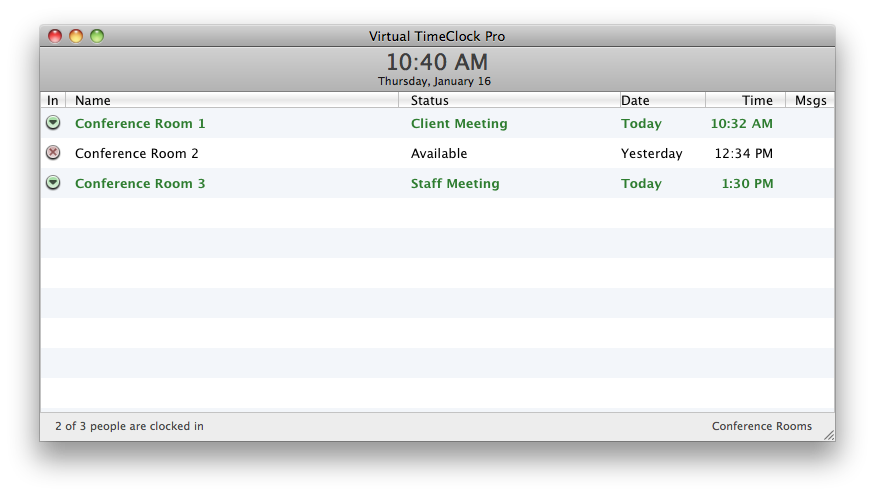Click the yellow minimize window button
Image resolution: width=875 pixels, height=496 pixels.
[x=76, y=36]
